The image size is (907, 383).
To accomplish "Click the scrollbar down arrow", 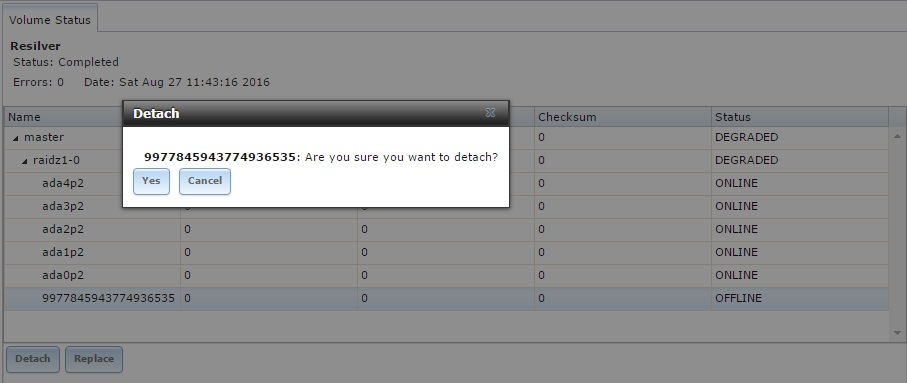I will 897,333.
